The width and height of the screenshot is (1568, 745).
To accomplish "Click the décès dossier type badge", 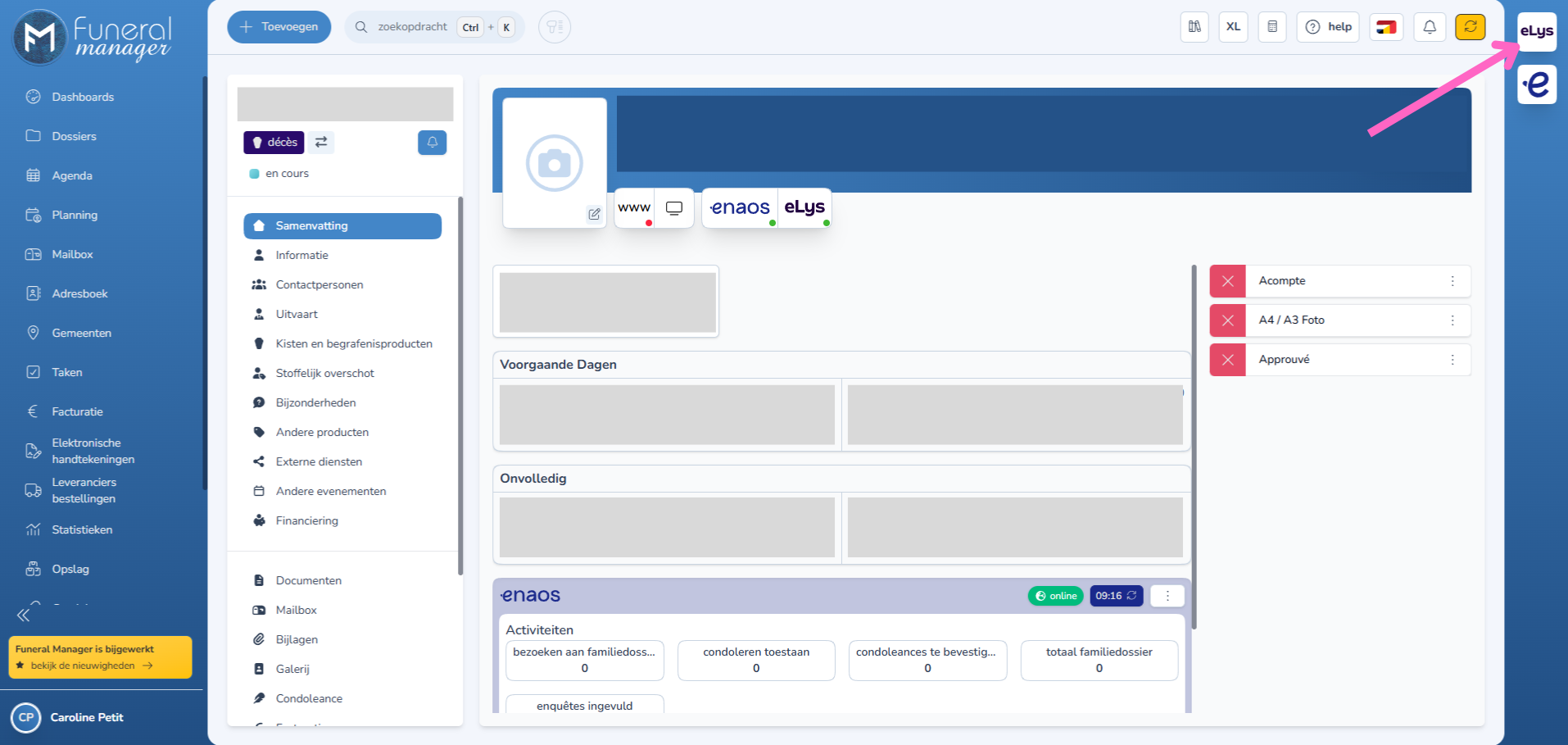I will (x=274, y=143).
